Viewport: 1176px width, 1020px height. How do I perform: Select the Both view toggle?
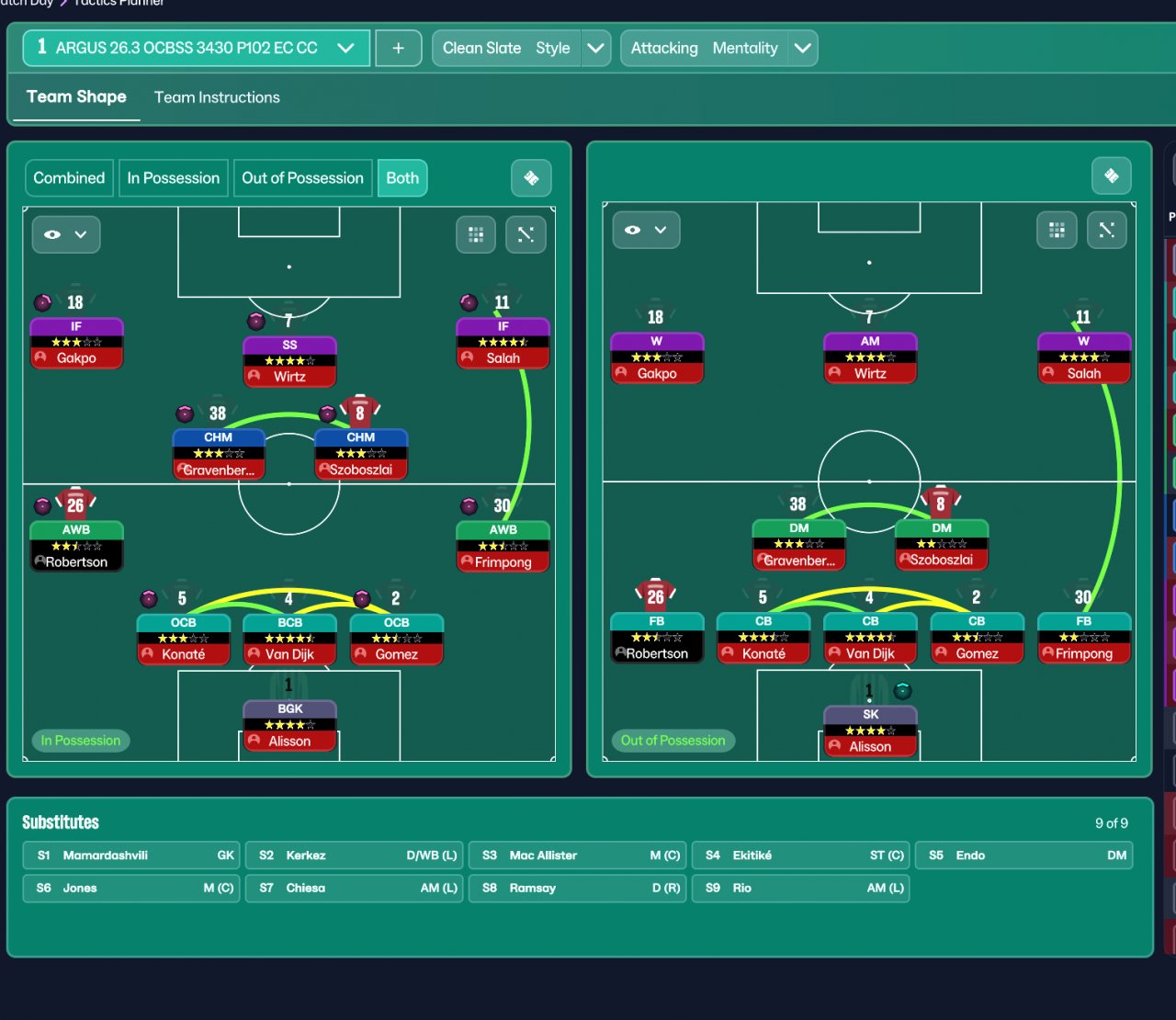(402, 178)
